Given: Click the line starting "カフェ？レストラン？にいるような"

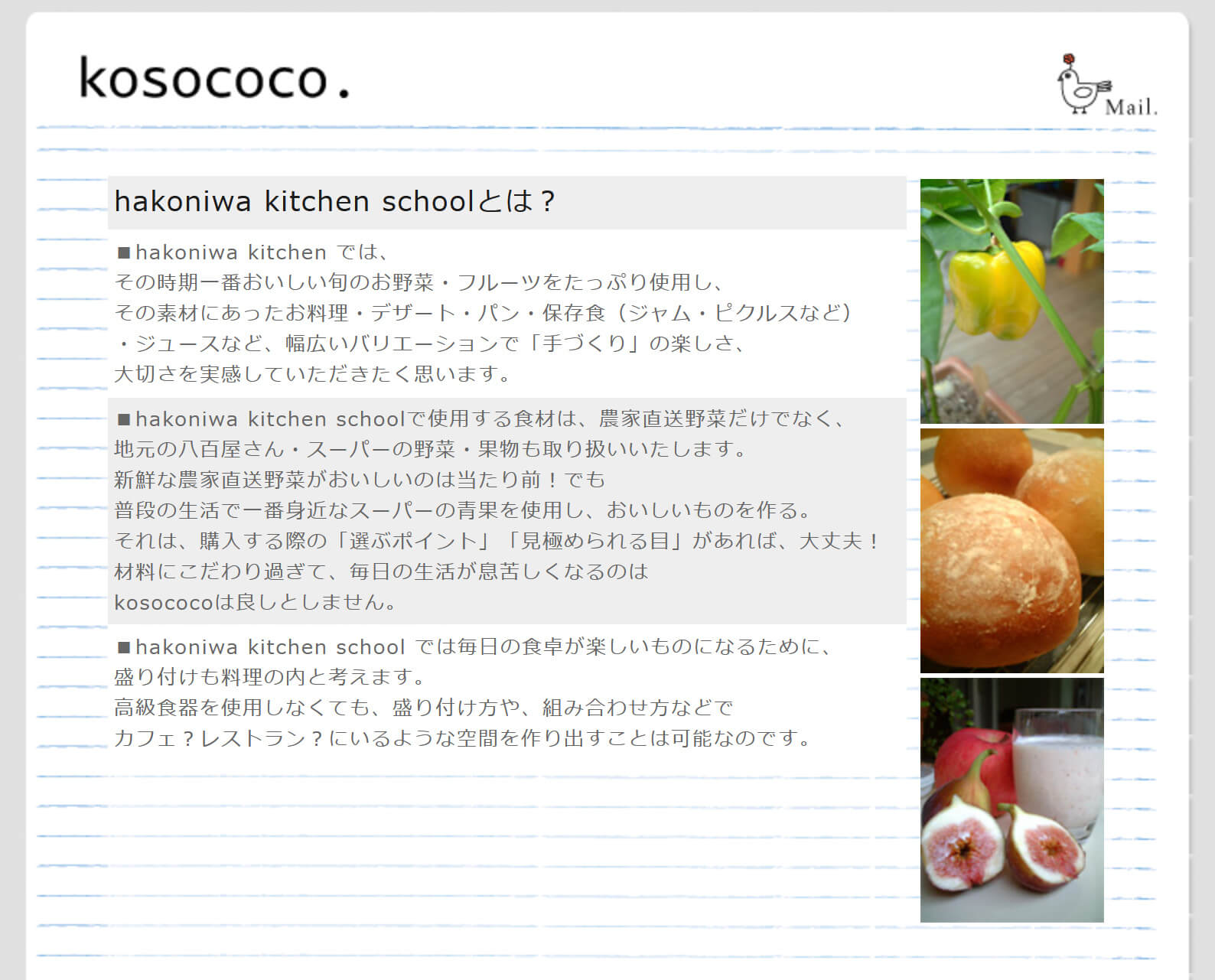Looking at the screenshot, I should (462, 738).
